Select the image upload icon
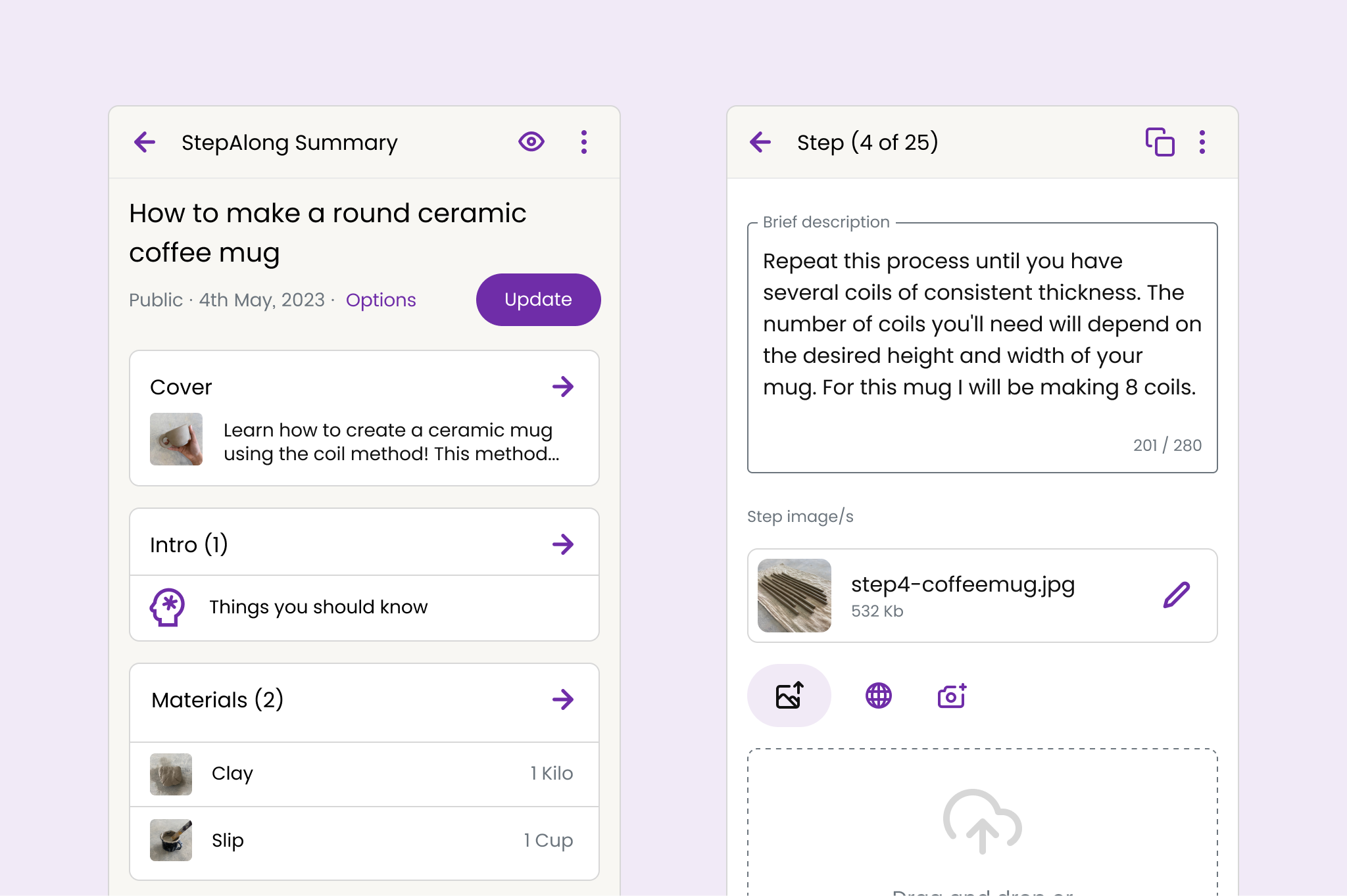 (x=789, y=695)
